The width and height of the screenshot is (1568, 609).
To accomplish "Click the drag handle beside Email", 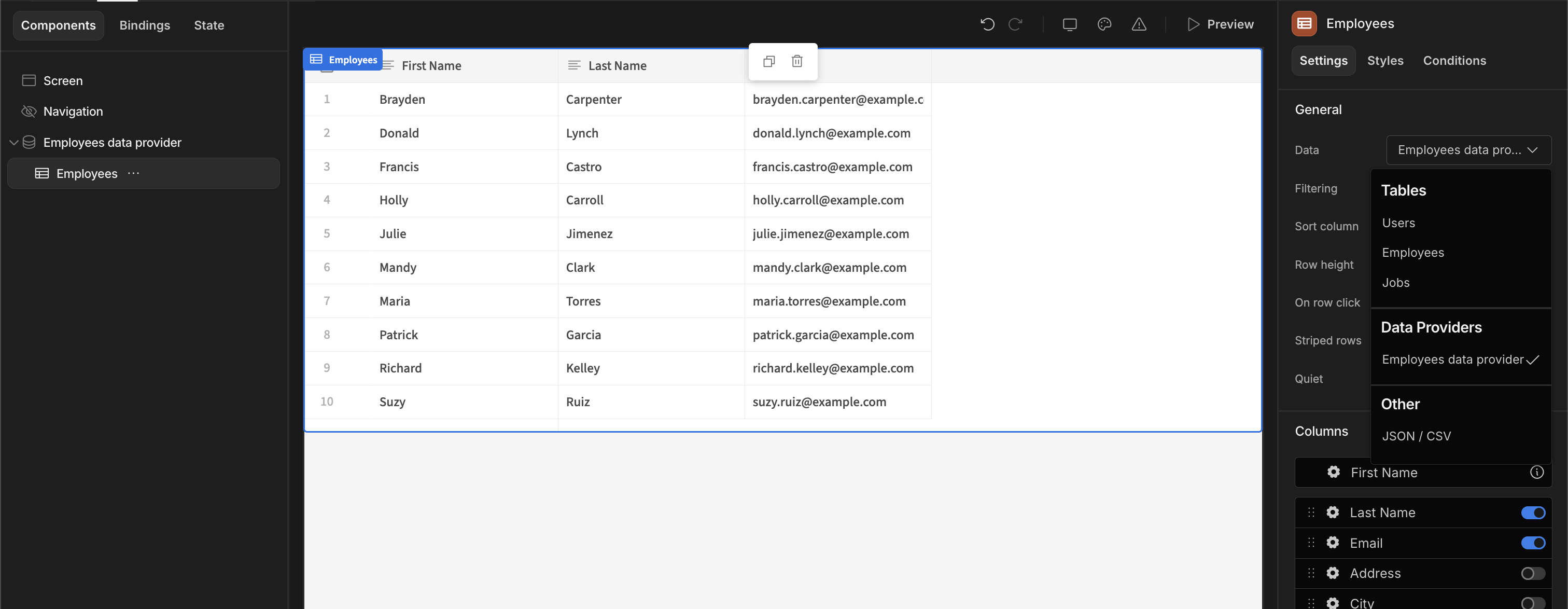I will pyautogui.click(x=1310, y=543).
